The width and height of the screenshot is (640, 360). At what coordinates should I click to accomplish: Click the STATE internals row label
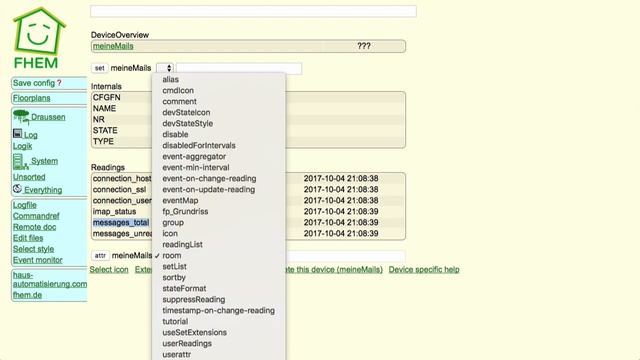(105, 131)
